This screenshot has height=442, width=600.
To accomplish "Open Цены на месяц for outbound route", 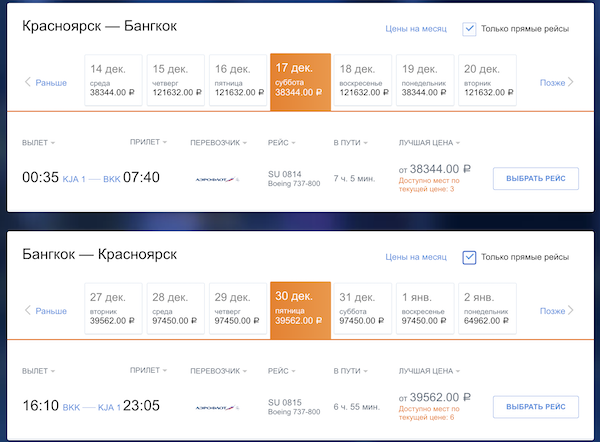I will coord(416,29).
